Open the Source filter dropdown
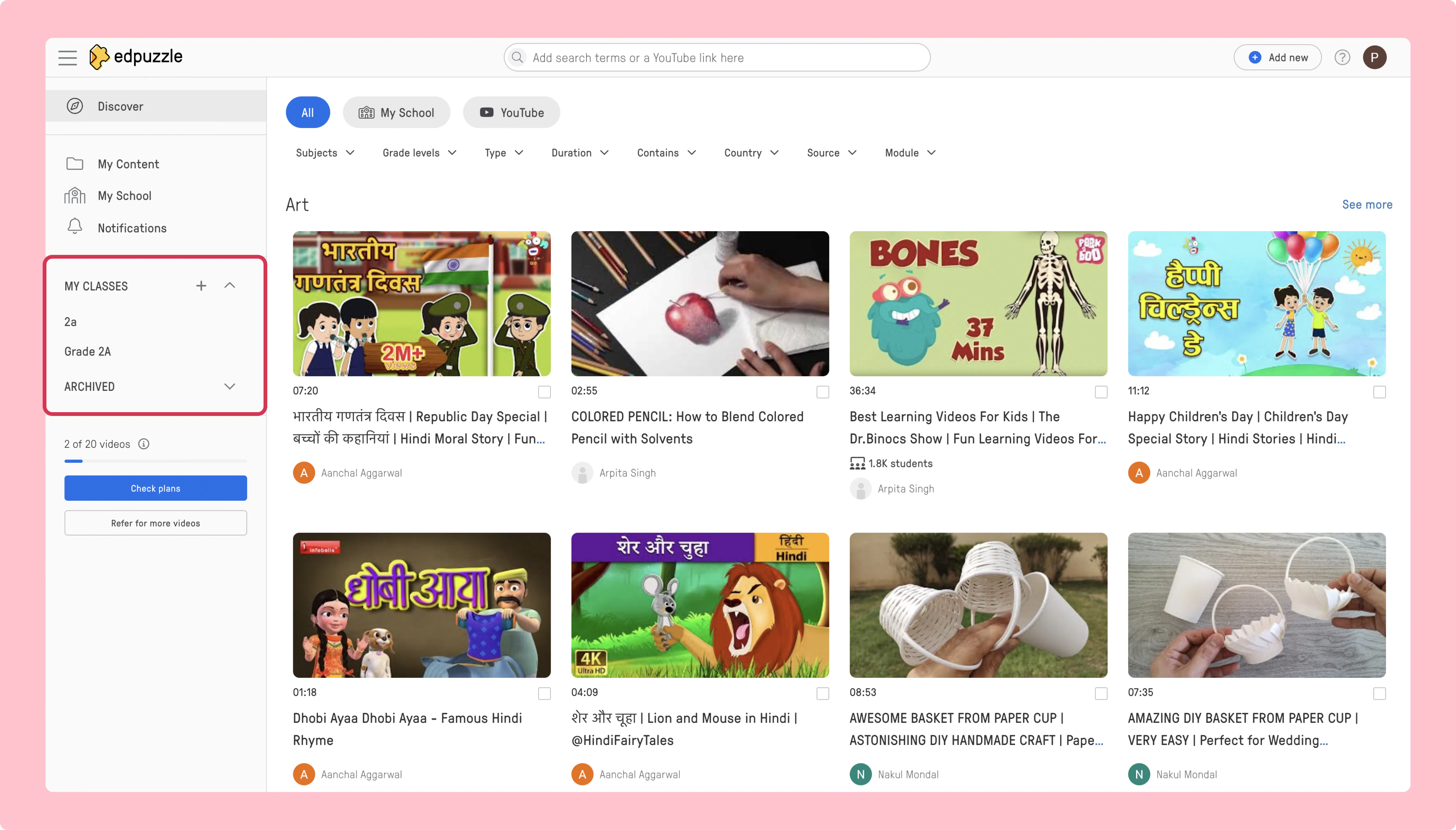Screen dimensions: 1456x830 click(832, 153)
